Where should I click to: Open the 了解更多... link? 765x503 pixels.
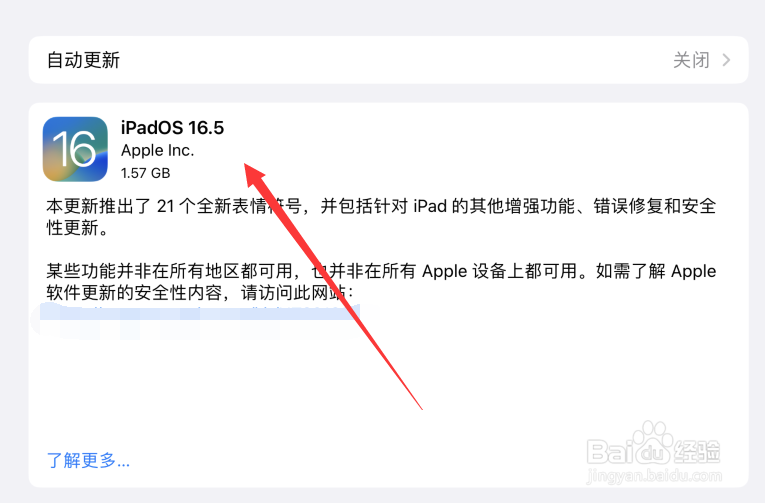point(88,460)
